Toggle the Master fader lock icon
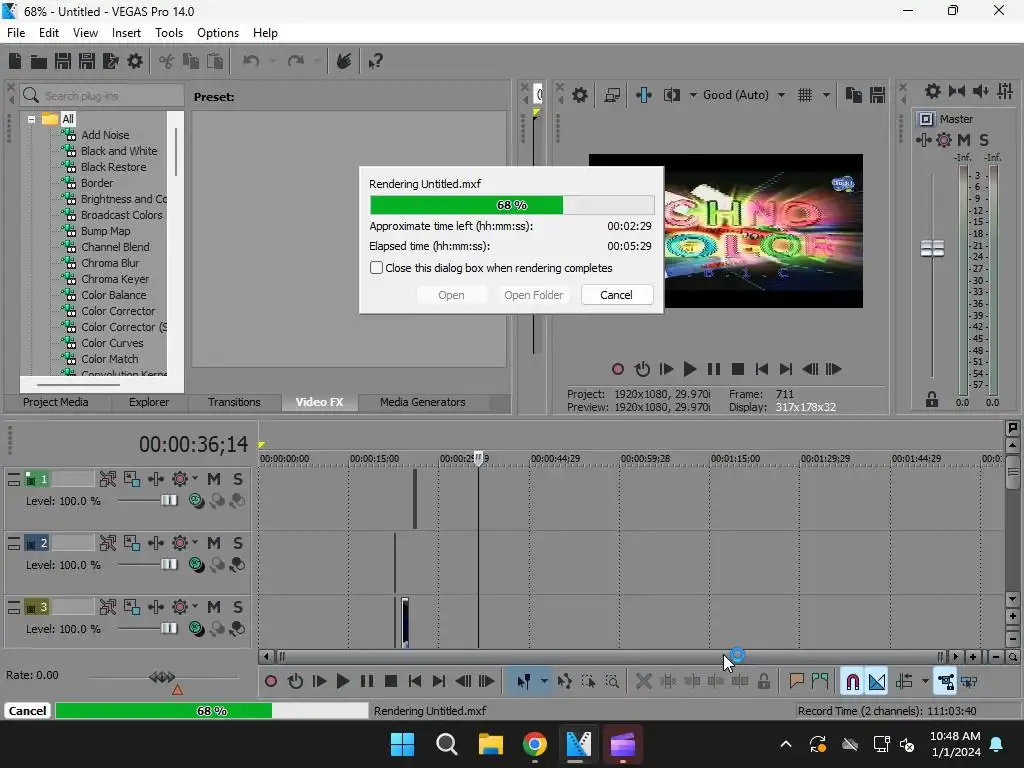 pos(932,399)
